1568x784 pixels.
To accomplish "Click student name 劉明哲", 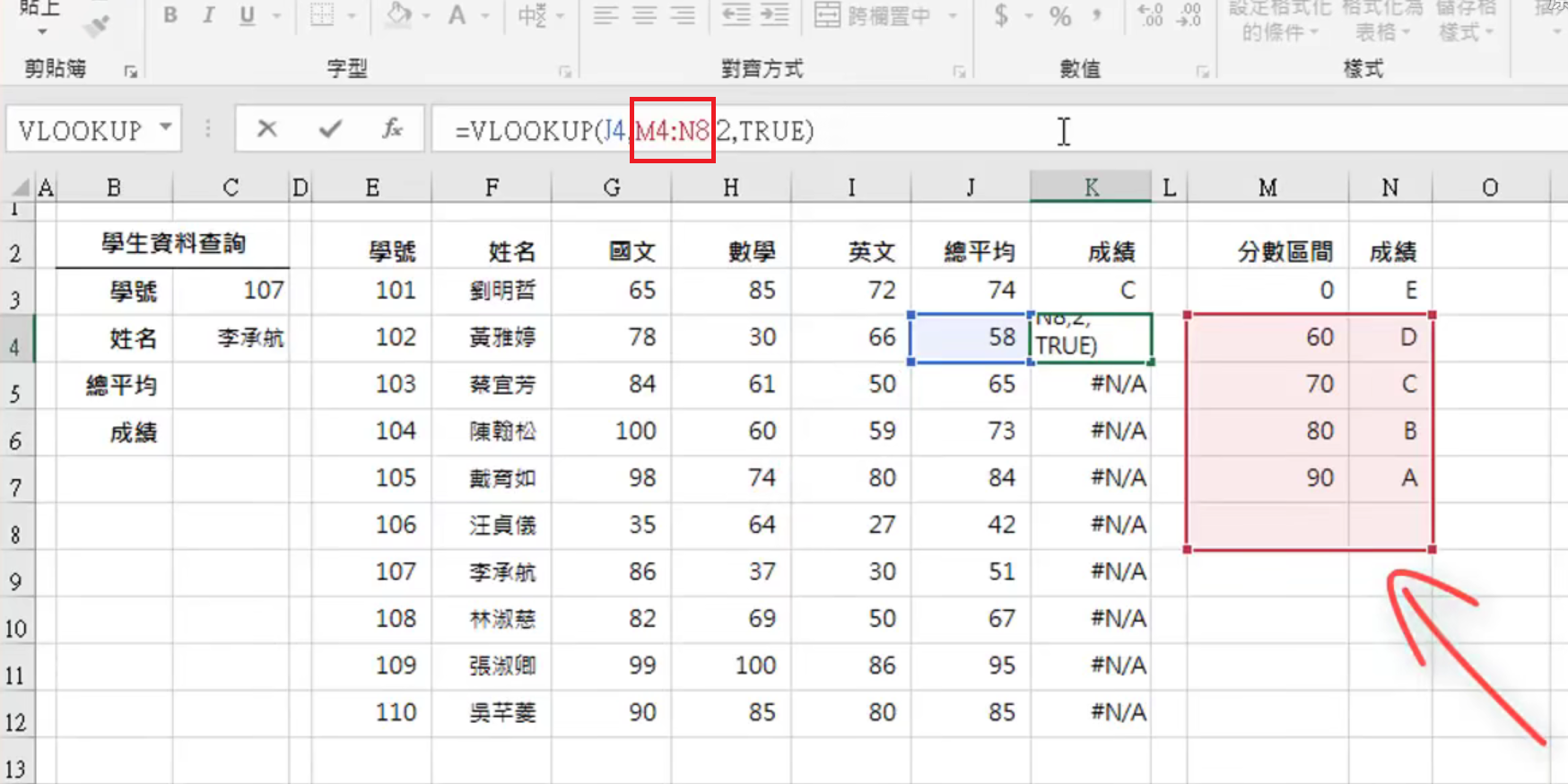I will [492, 291].
